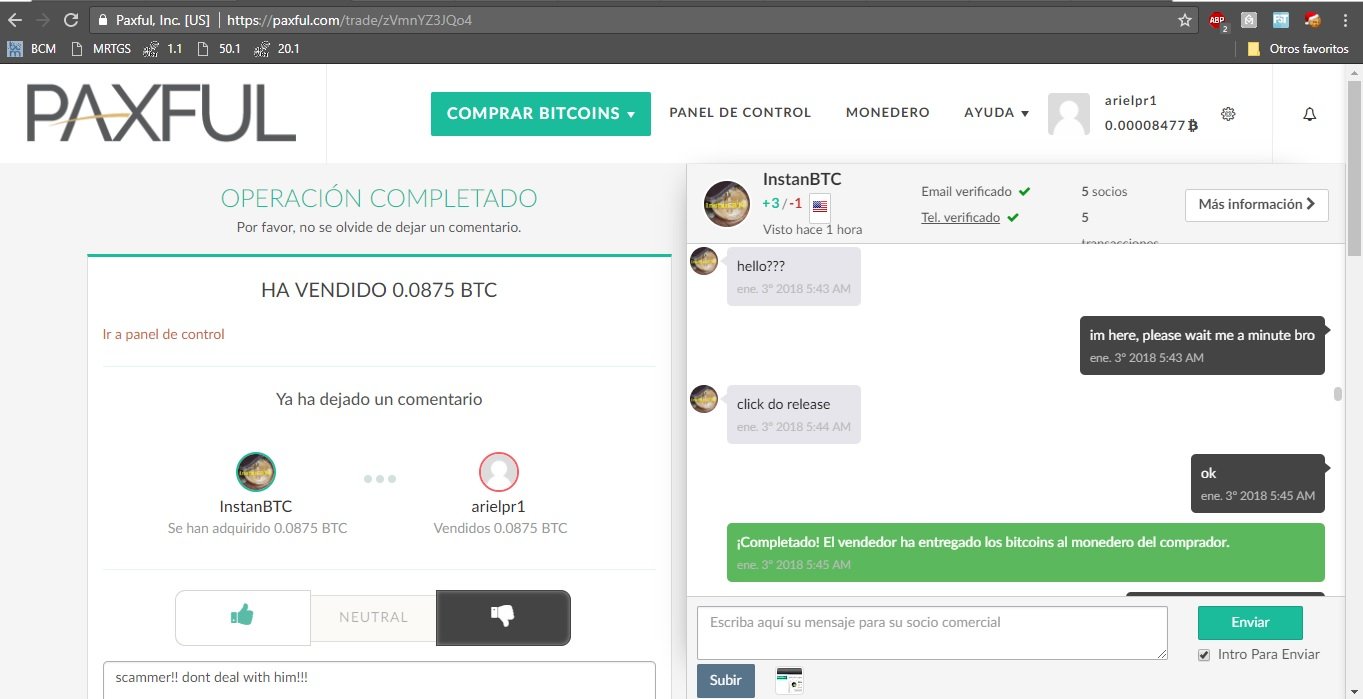This screenshot has height=699, width=1363.
Task: Click the Paxful logo
Action: point(161,113)
